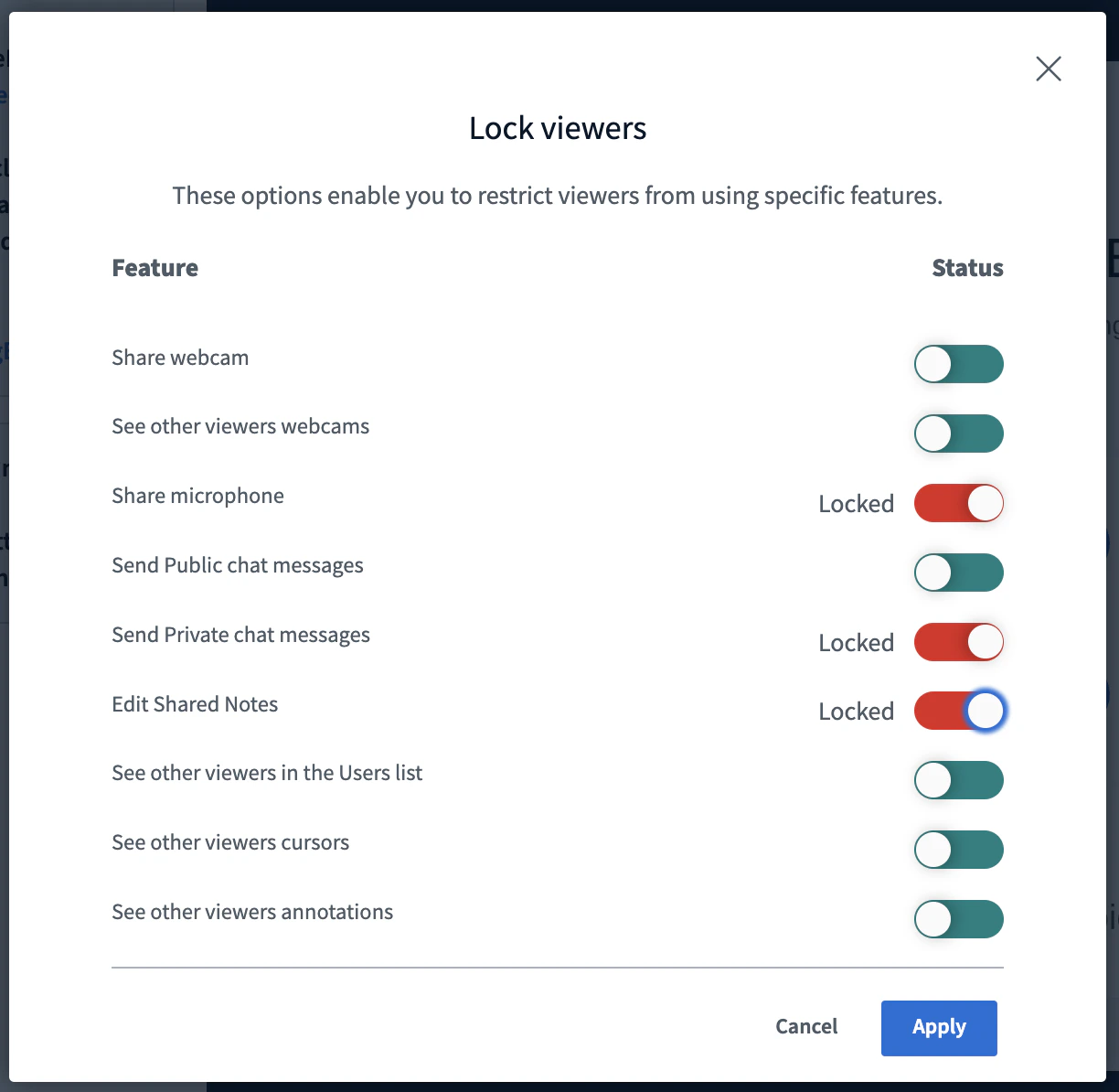Screen dimensions: 1119x1092
Task: Enable the See other viewers annotations lock
Action: 958,919
